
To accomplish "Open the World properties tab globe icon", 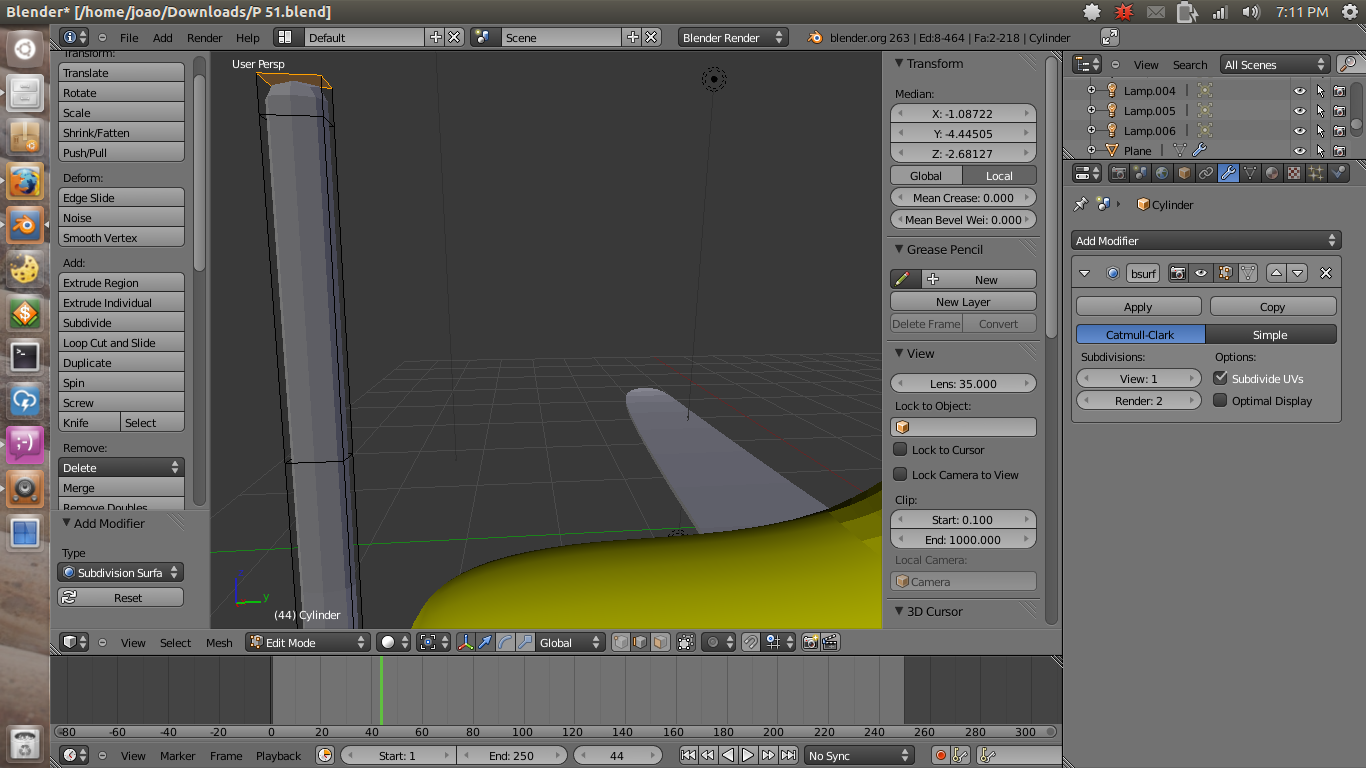I will [1162, 173].
